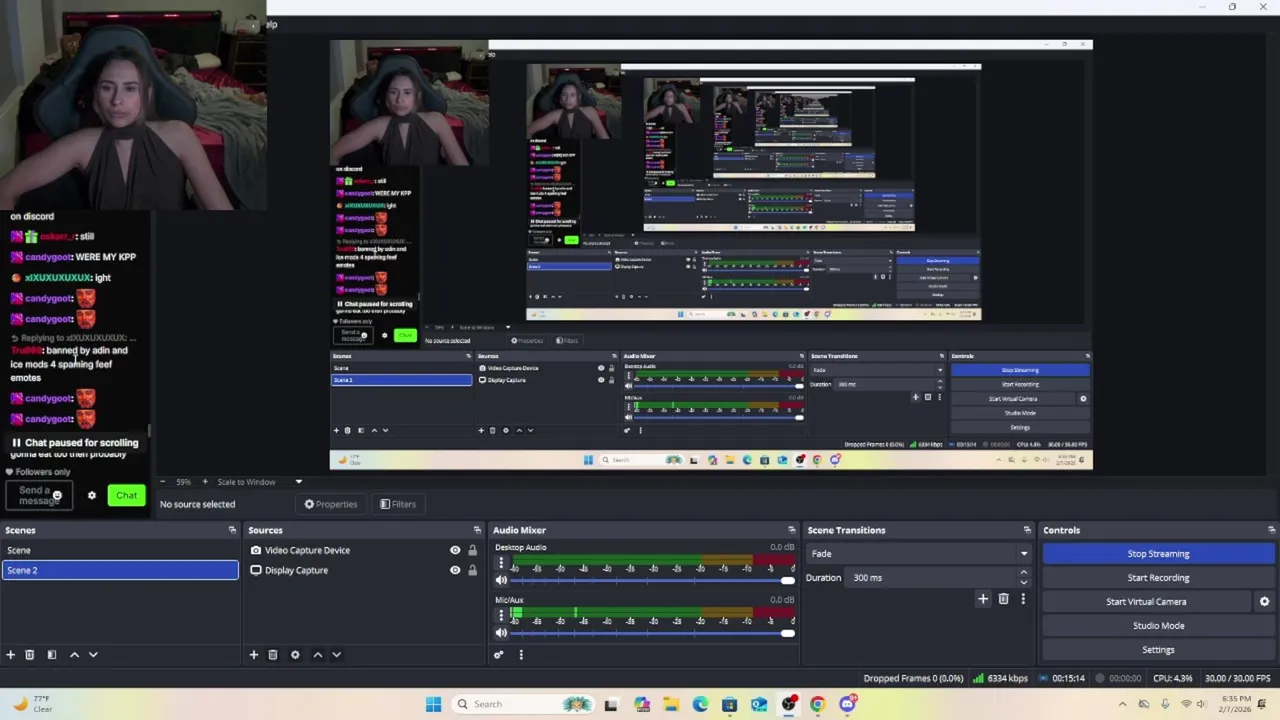Viewport: 1280px width, 720px height.
Task: Open File Explorer from taskbar
Action: [671, 704]
